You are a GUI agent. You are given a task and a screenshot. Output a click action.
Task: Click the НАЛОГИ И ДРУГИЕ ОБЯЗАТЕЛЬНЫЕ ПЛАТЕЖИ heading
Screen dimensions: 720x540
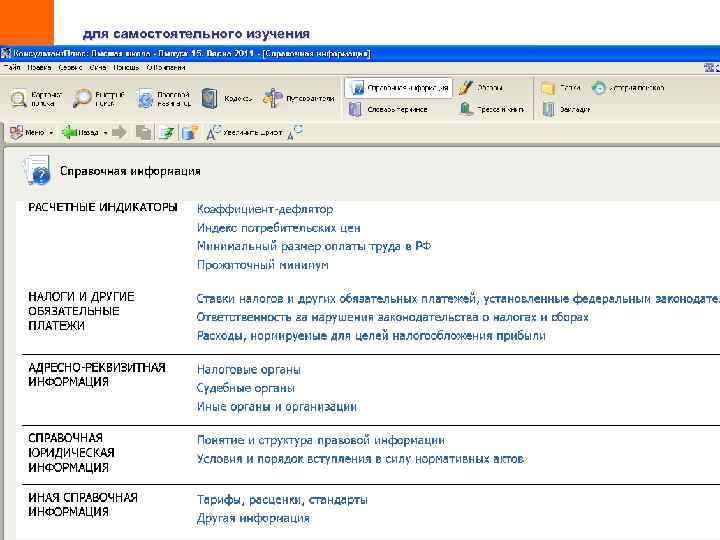pos(81,311)
